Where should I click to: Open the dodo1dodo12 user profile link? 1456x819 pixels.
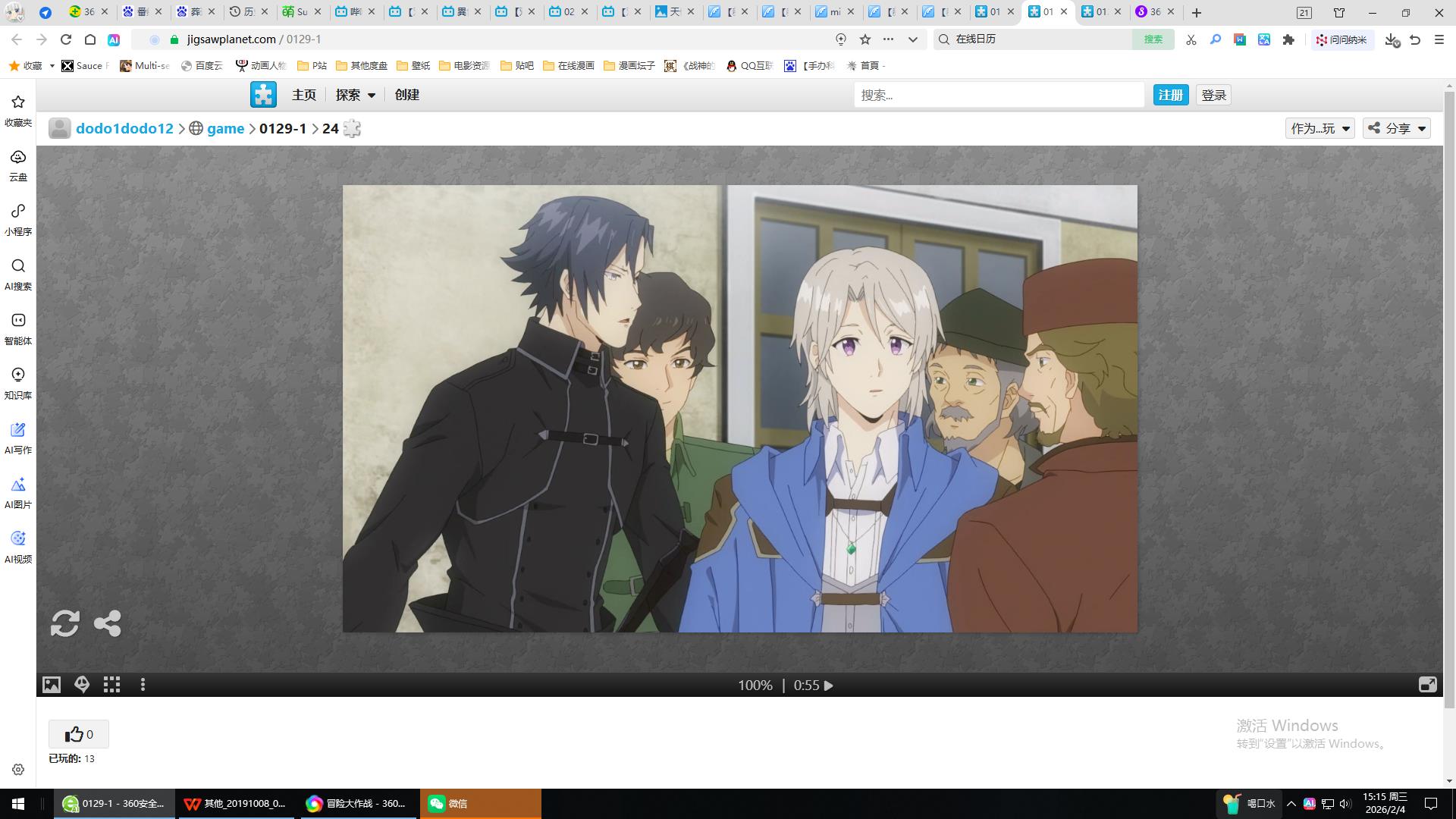pos(124,128)
